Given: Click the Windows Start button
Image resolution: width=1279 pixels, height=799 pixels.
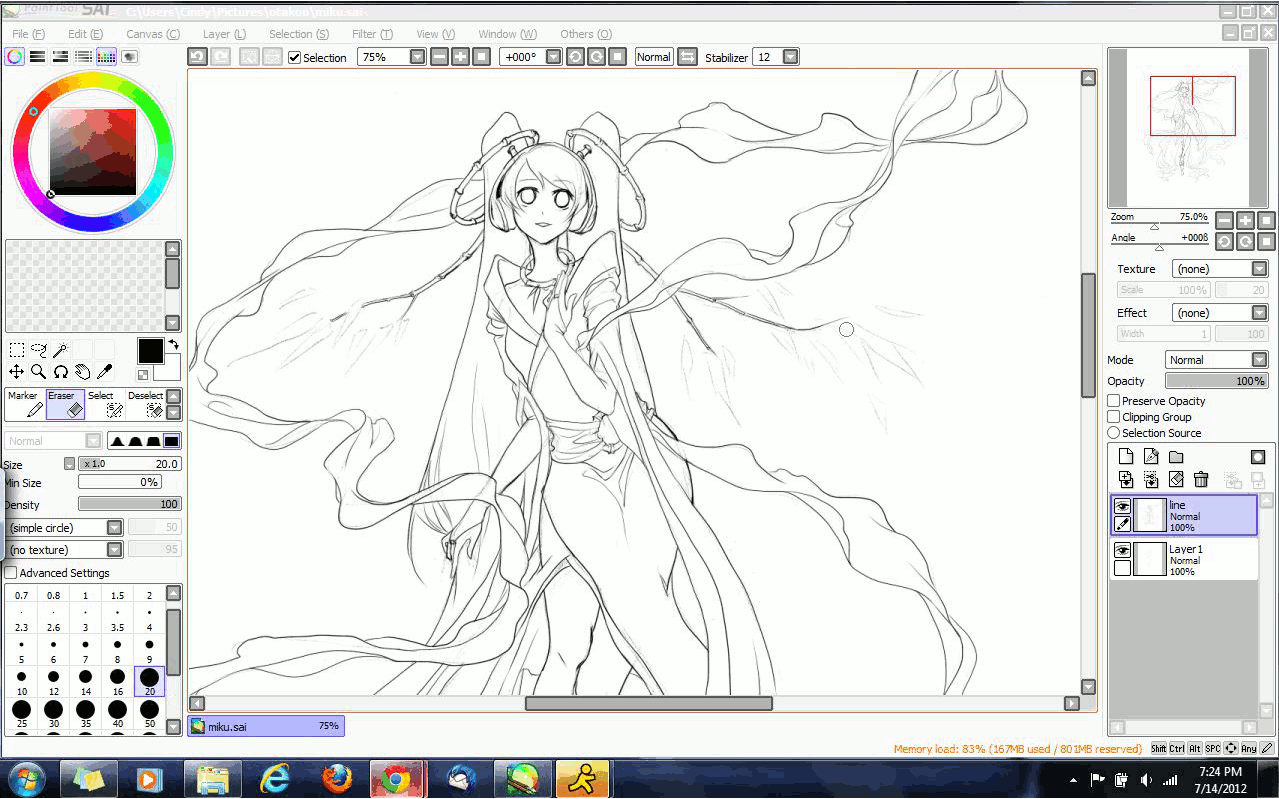Looking at the screenshot, I should click(27, 778).
